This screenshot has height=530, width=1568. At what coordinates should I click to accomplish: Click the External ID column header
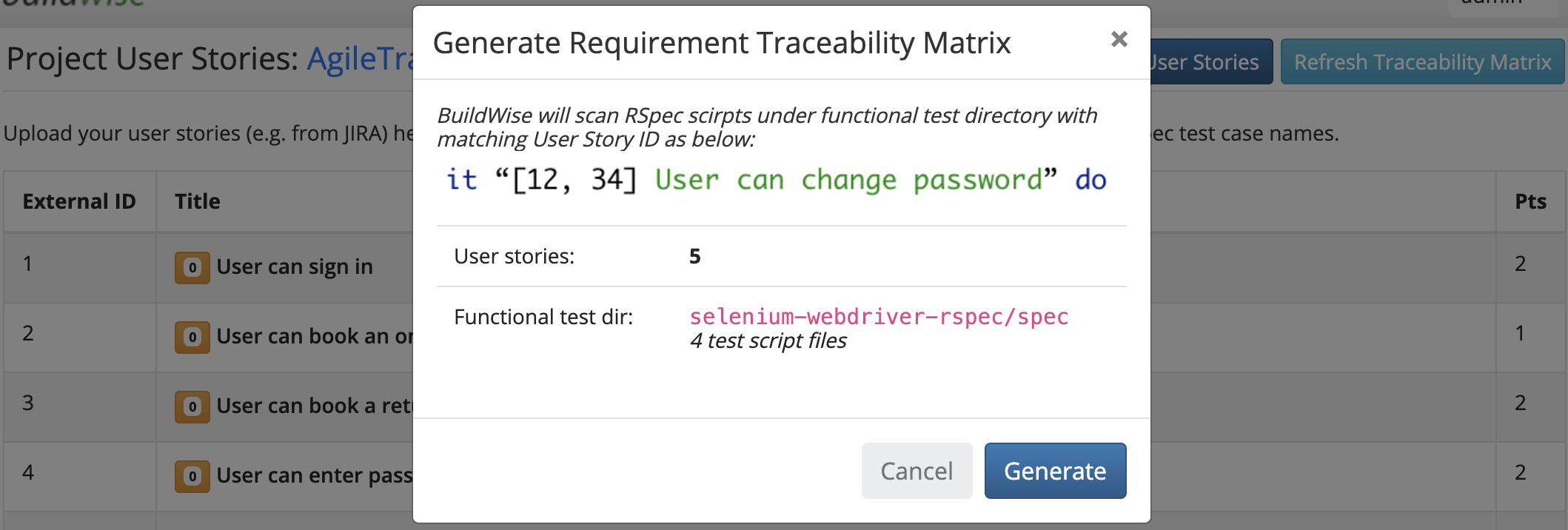[x=79, y=201]
